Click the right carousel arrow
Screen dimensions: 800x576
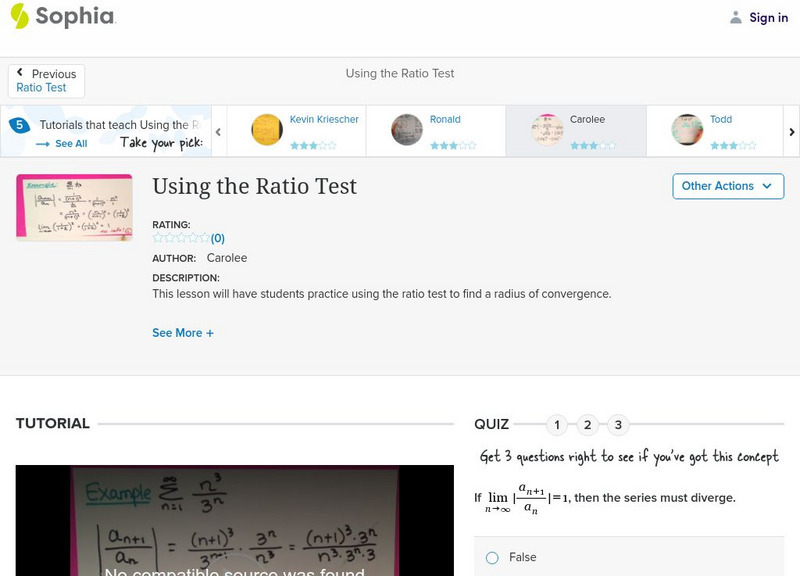791,130
